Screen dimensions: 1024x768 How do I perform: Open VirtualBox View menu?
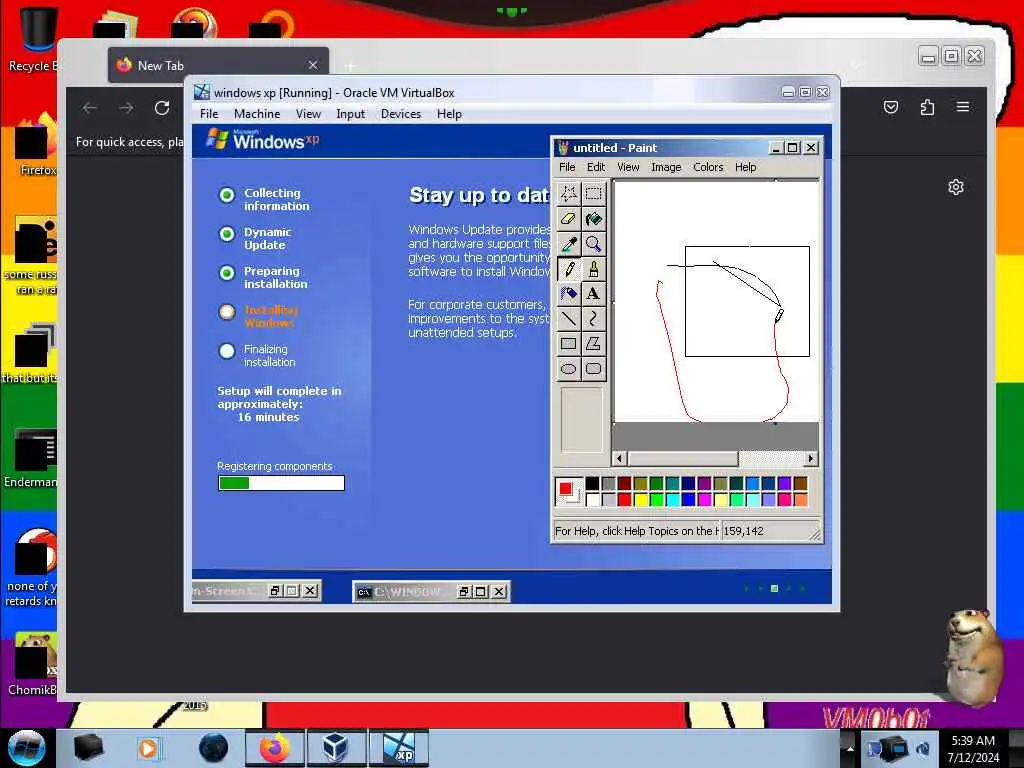[x=308, y=114]
